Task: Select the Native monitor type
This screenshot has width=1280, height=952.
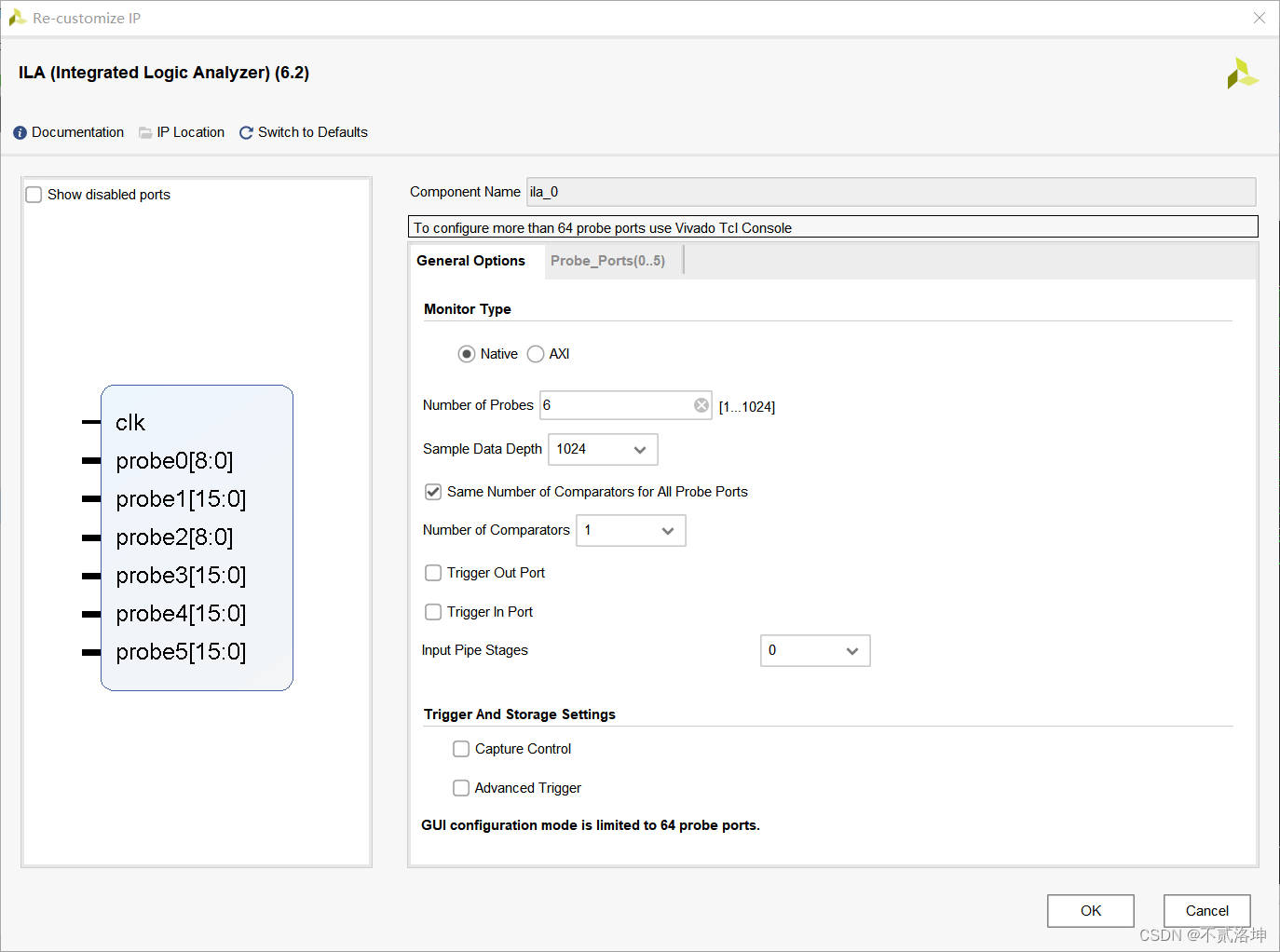Action: [x=467, y=354]
